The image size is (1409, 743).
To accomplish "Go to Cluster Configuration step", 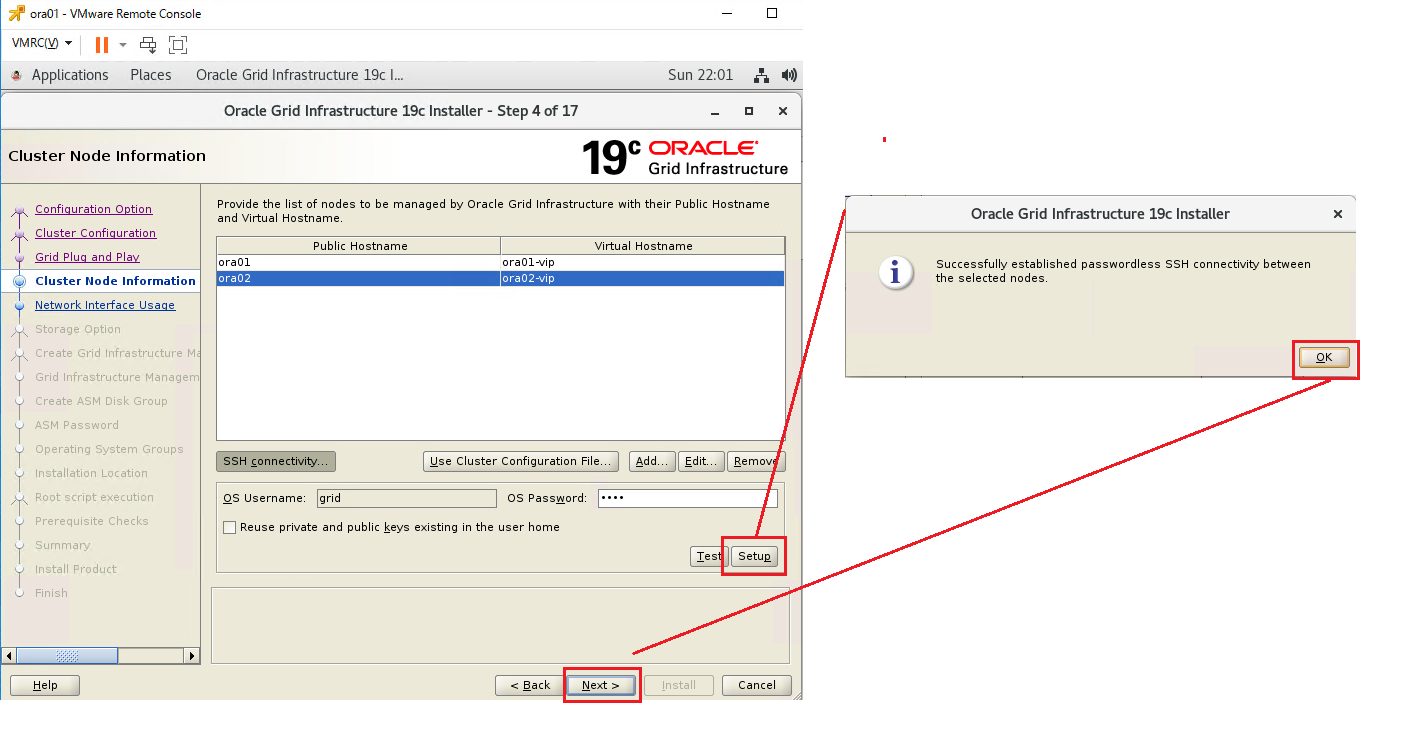I will [96, 233].
